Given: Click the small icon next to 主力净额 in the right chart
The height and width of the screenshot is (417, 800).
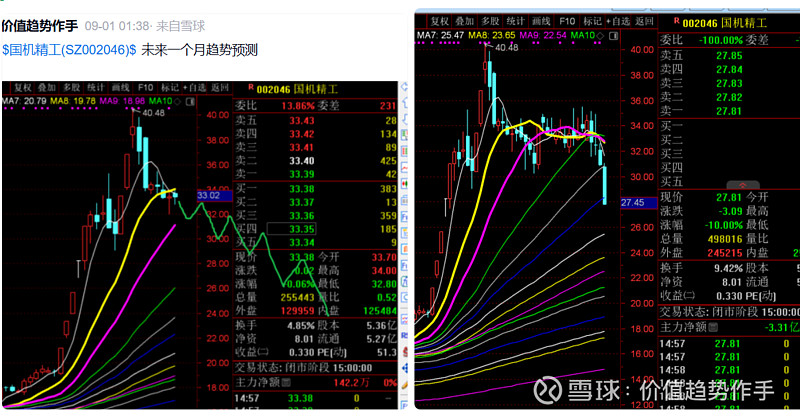Looking at the screenshot, I should coord(713,327).
